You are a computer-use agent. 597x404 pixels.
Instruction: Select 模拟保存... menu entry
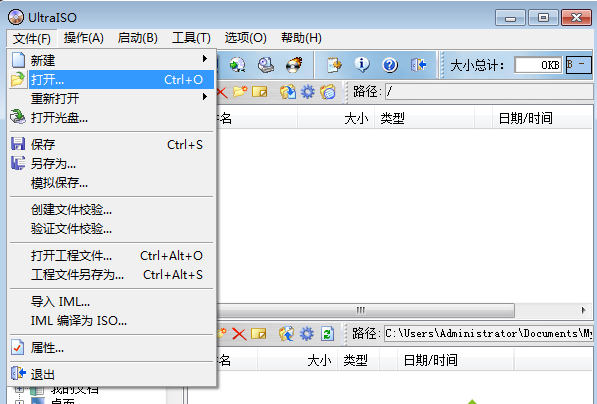[112, 183]
